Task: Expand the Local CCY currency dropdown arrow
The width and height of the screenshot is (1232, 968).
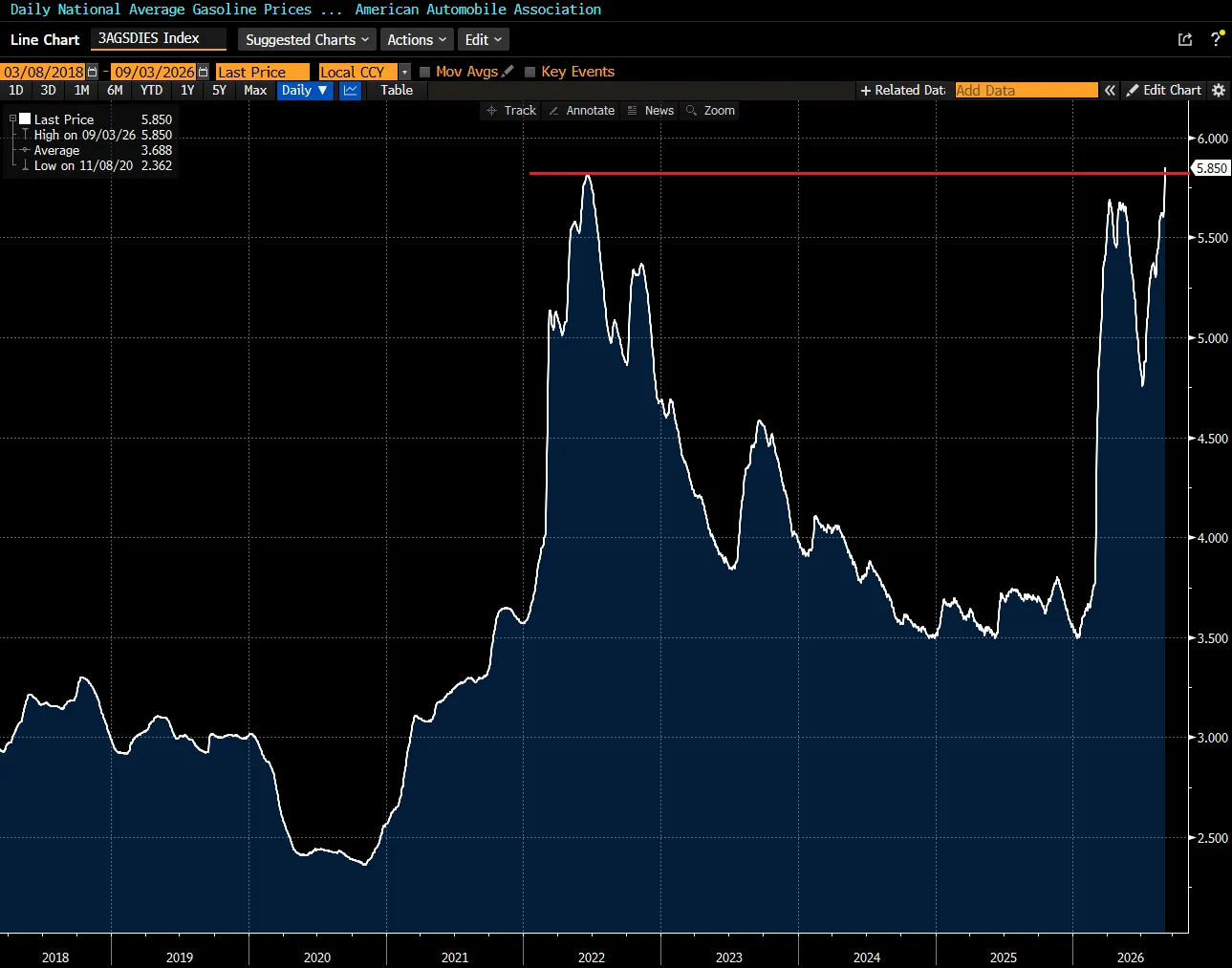Action: click(x=405, y=72)
